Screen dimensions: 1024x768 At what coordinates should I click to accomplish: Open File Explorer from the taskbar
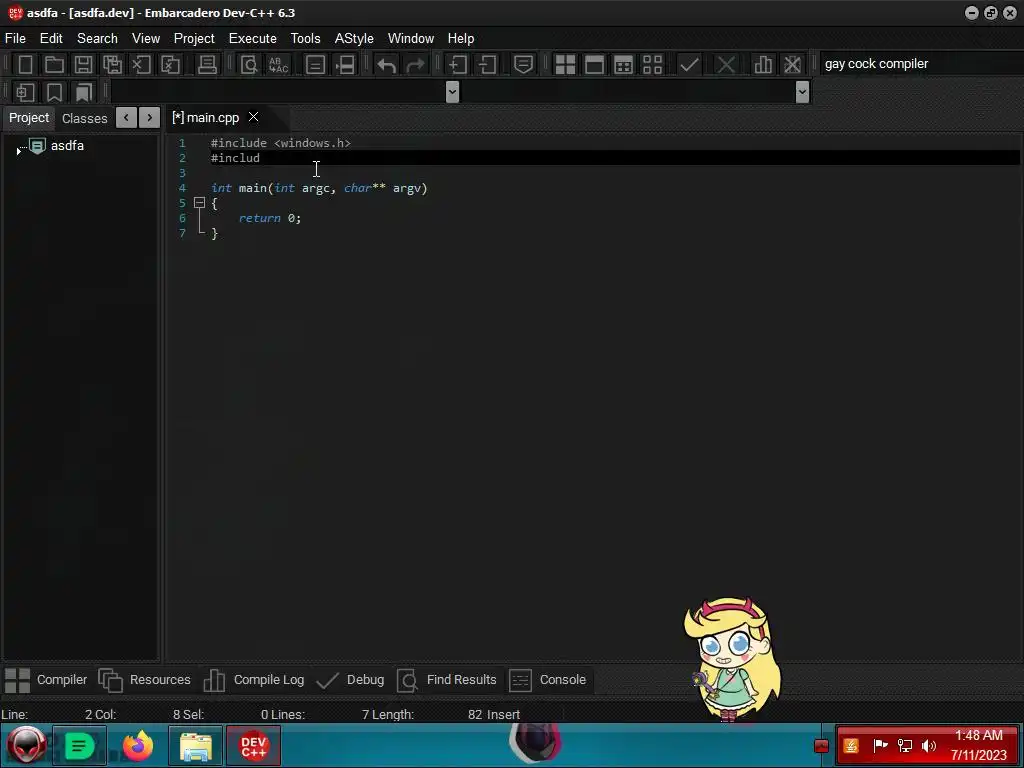coord(195,746)
